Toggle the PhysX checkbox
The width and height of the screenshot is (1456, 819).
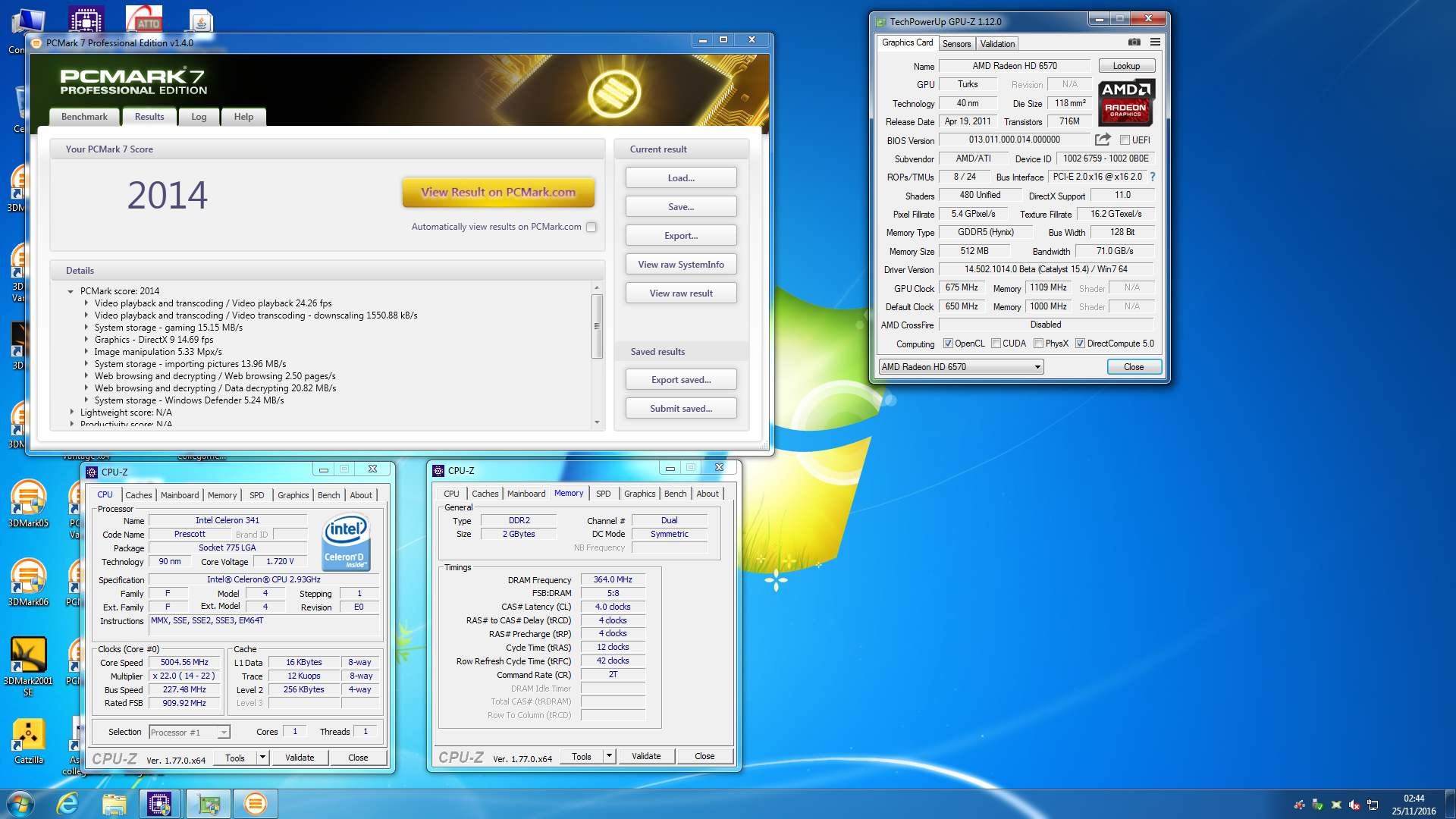[1038, 344]
